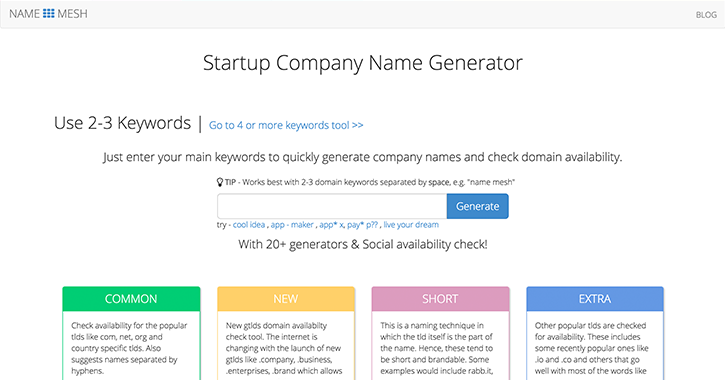The height and width of the screenshot is (380, 725).
Task: Click the NAME MESH home brand text
Action: [48, 14]
